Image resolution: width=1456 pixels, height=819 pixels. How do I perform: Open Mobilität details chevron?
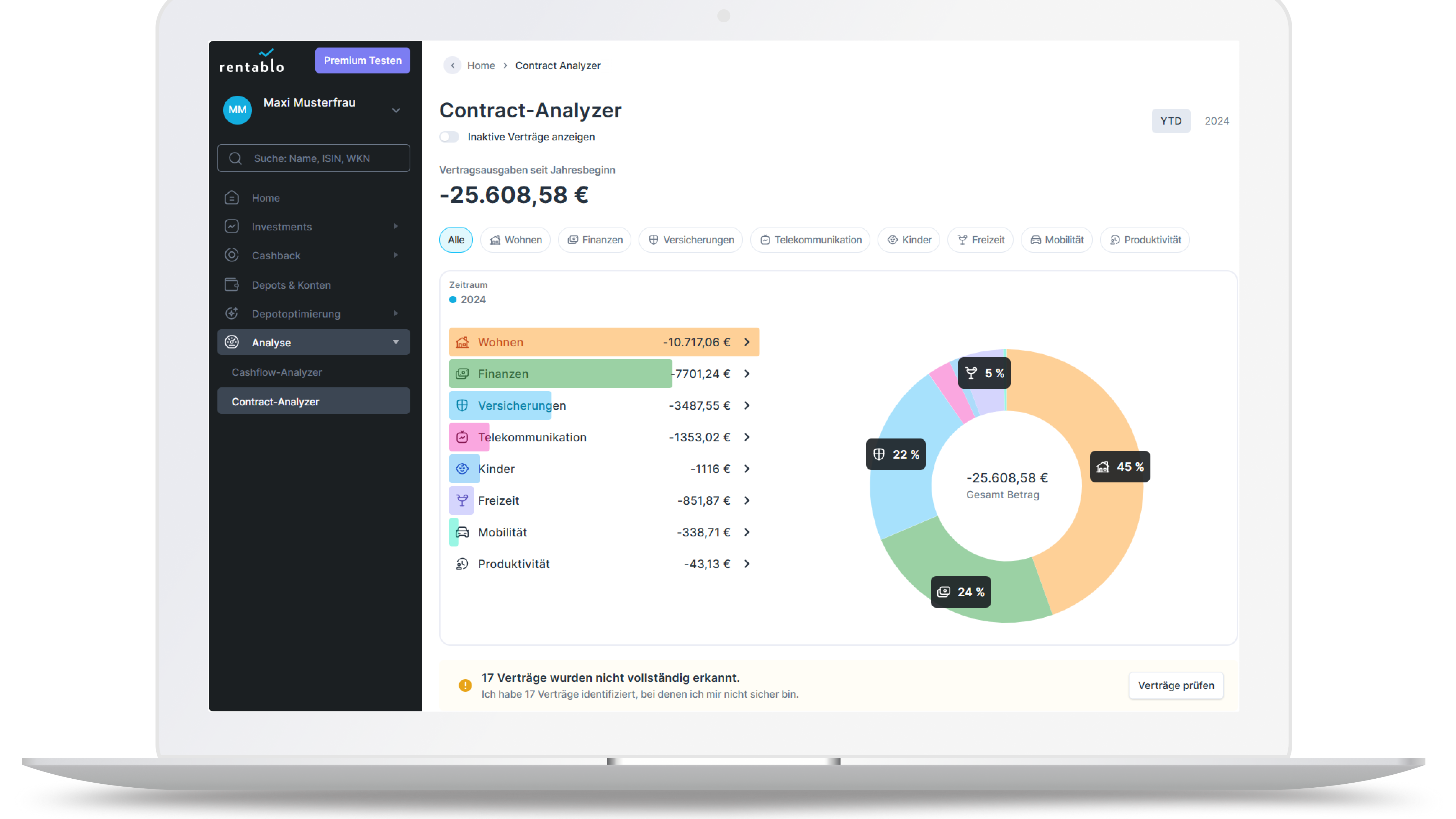[x=747, y=532]
